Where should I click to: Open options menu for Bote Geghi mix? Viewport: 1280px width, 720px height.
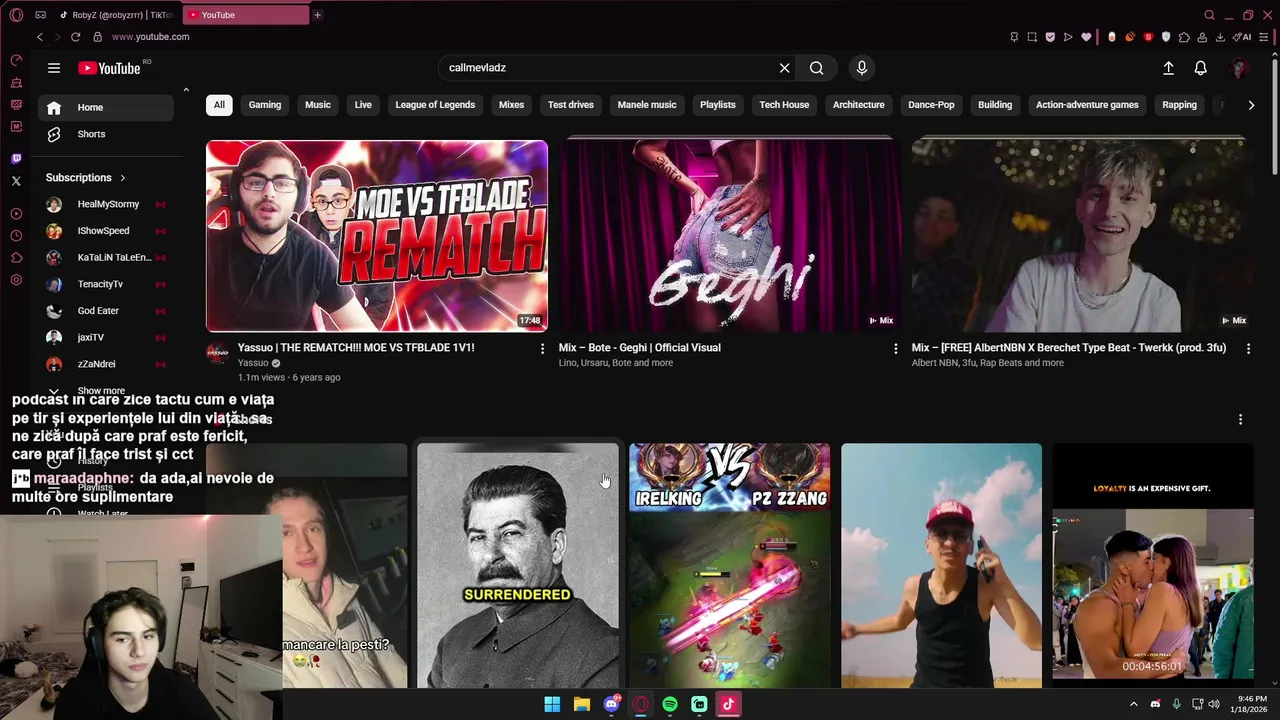896,348
